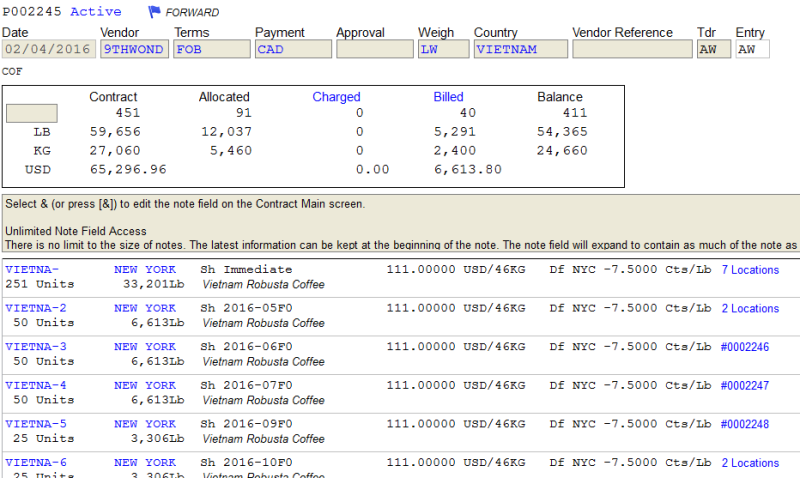The image size is (800, 478).
Task: Open 2 Locations link for VIETNA-6
Action: click(x=750, y=463)
